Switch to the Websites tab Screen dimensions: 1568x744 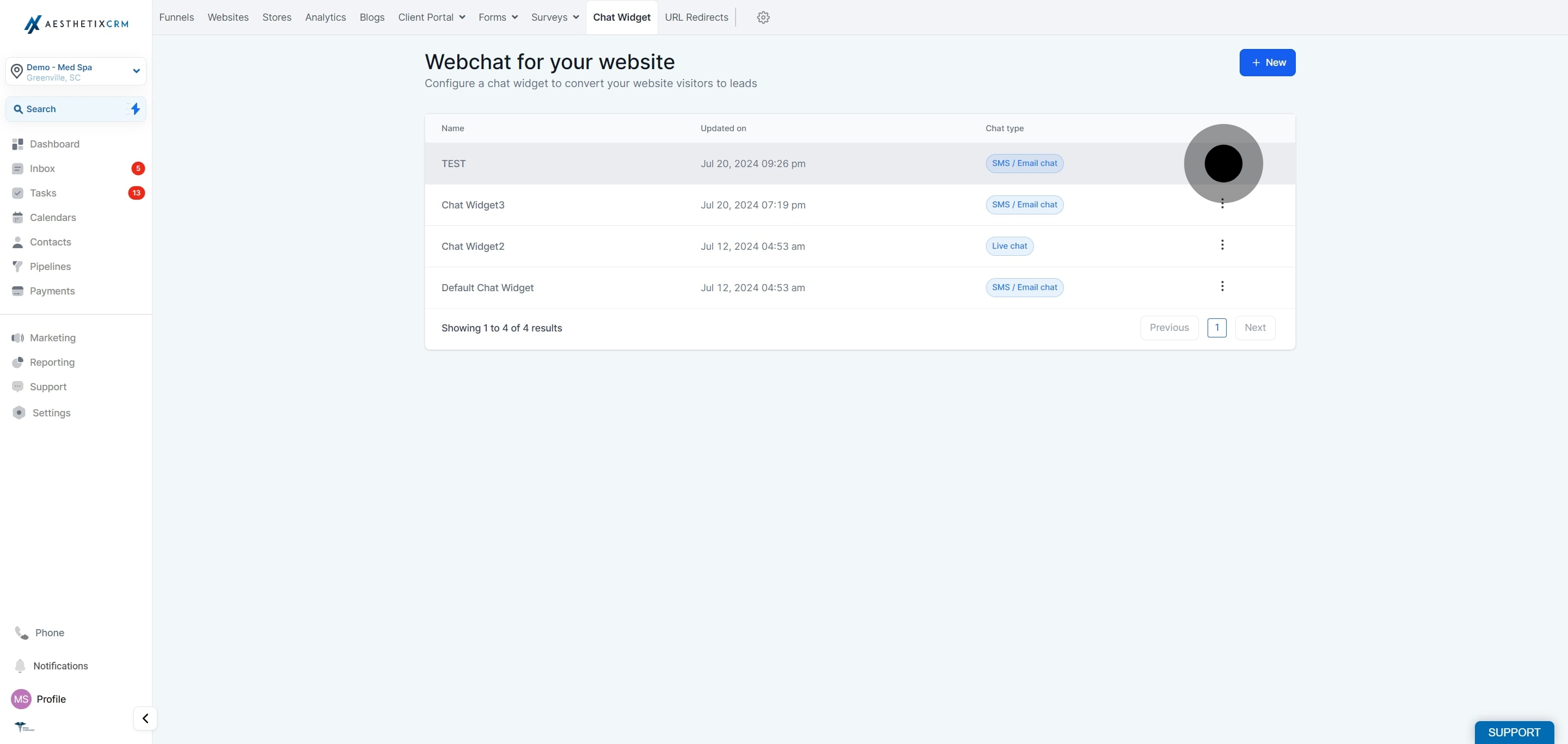point(228,17)
